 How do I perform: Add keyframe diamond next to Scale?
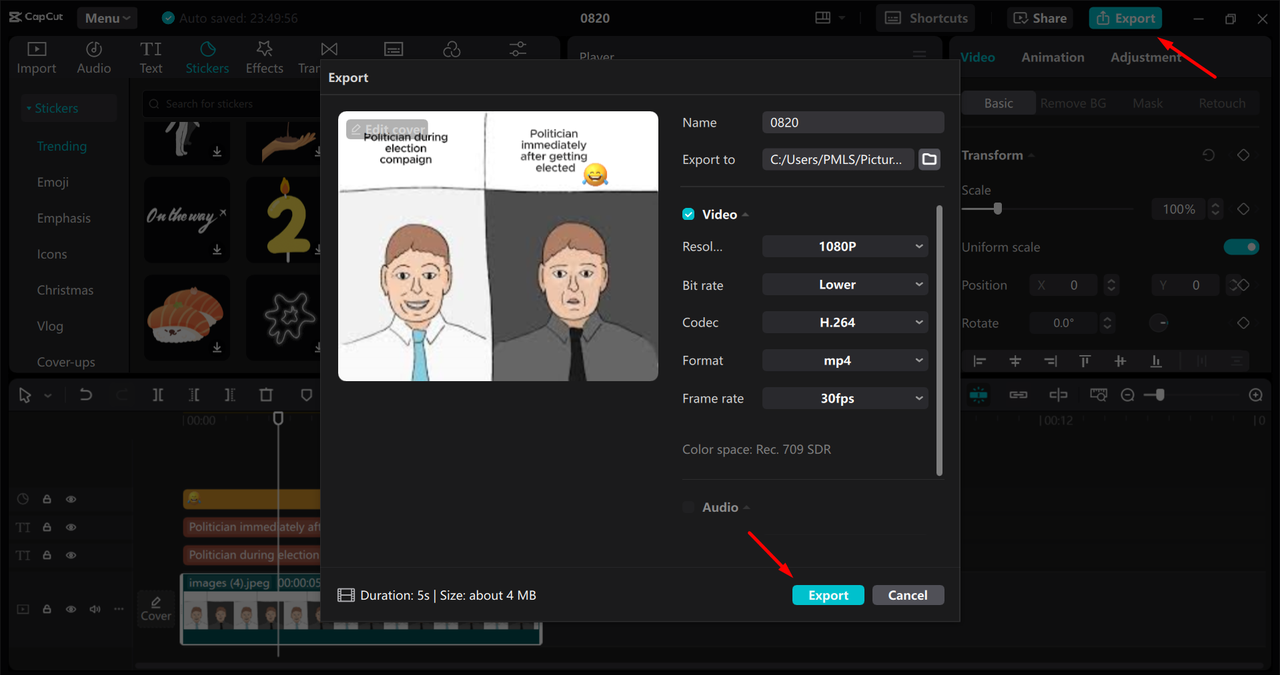point(1243,209)
